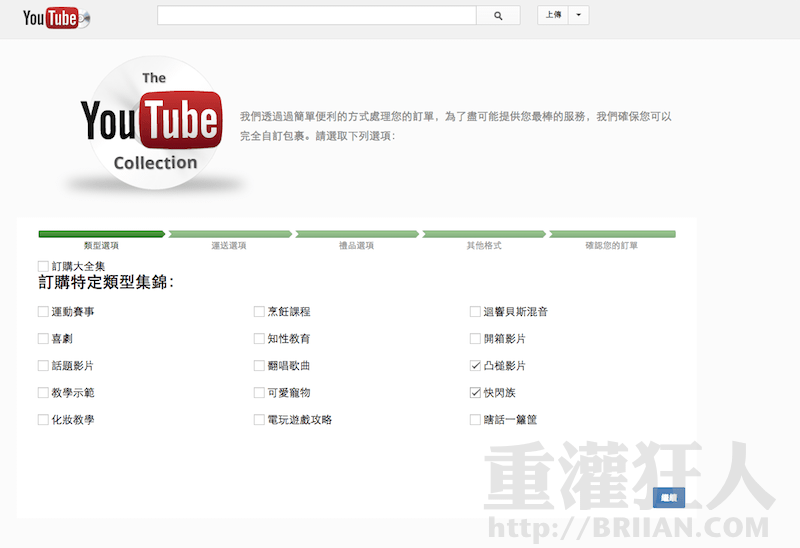This screenshot has height=548, width=800.
Task: Click the YouTube logo in the header
Action: click(55, 17)
